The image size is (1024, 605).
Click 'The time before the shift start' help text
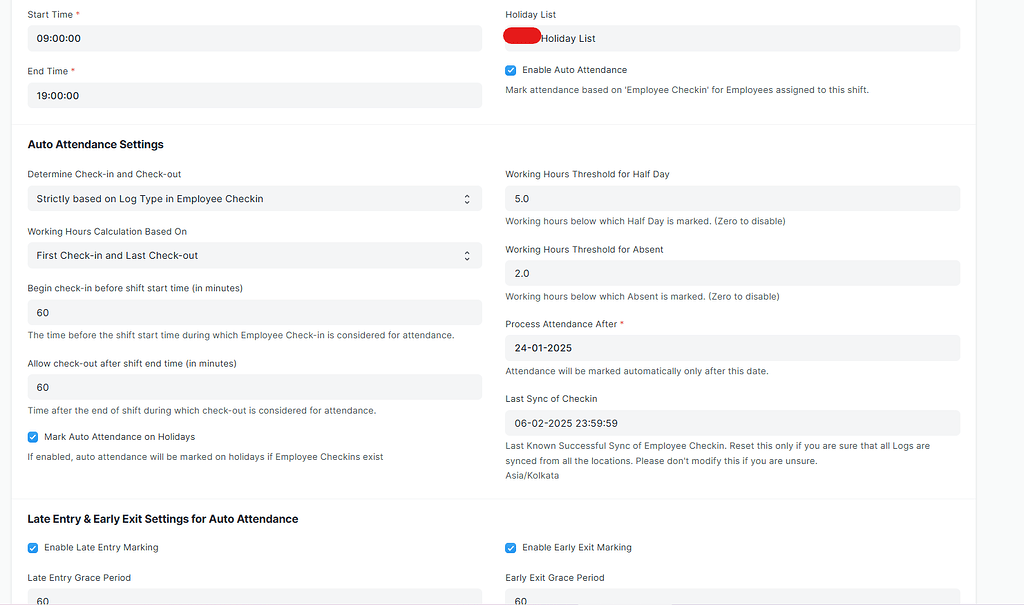point(241,336)
